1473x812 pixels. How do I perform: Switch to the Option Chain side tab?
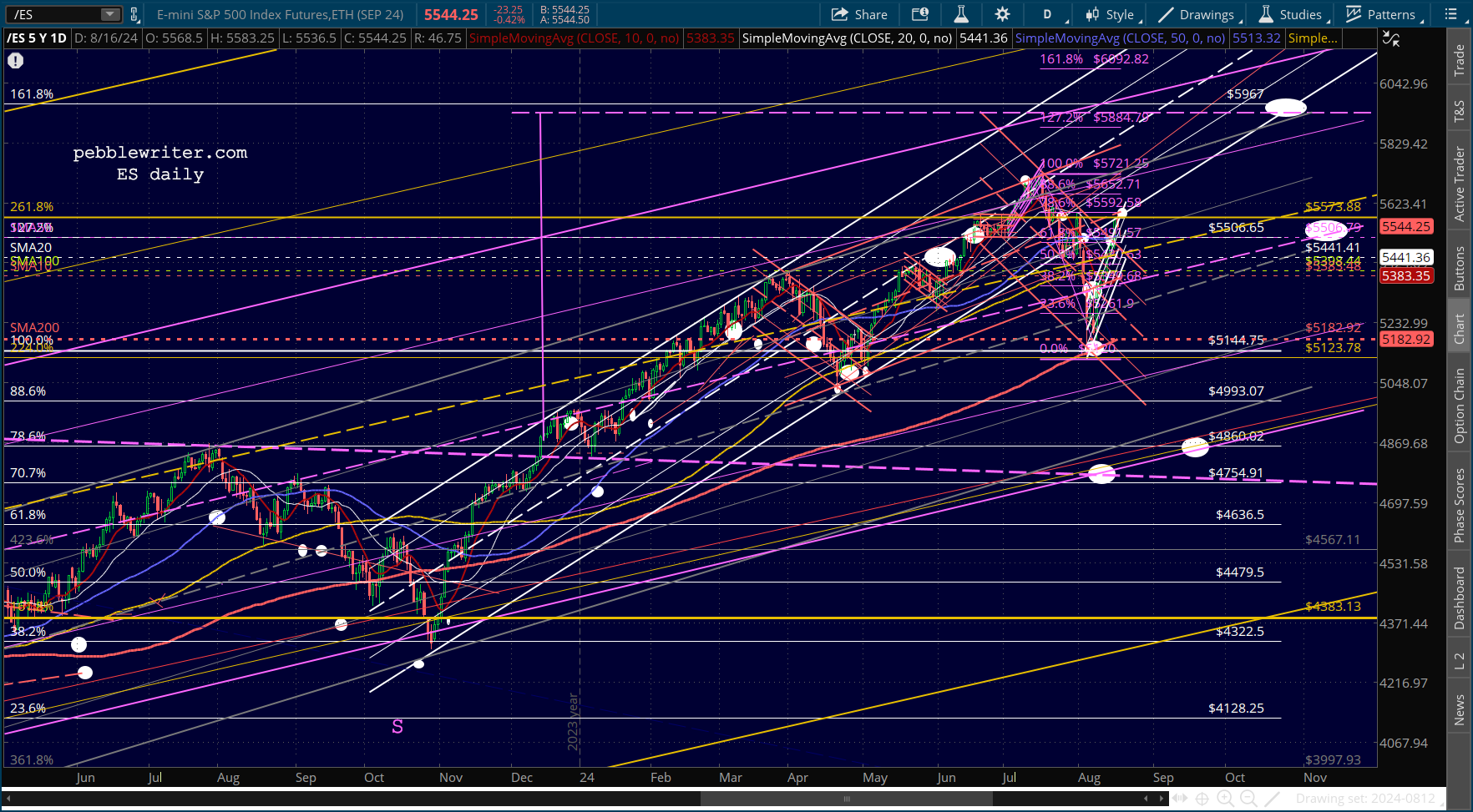(1460, 406)
